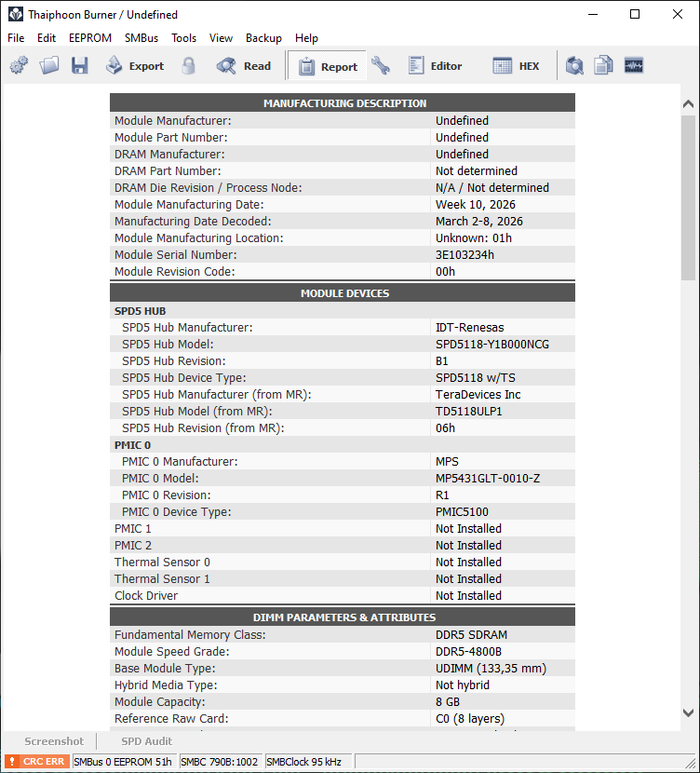
Task: Select the Report view button
Action: 327,66
